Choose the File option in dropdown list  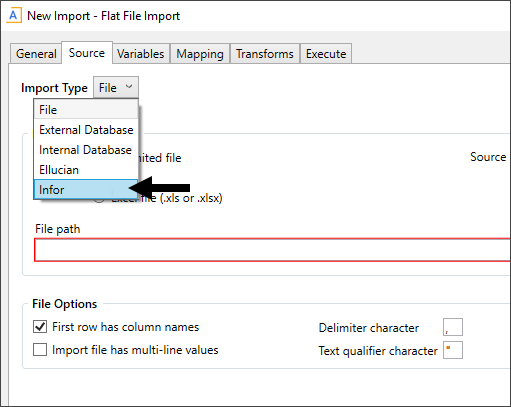pos(86,110)
